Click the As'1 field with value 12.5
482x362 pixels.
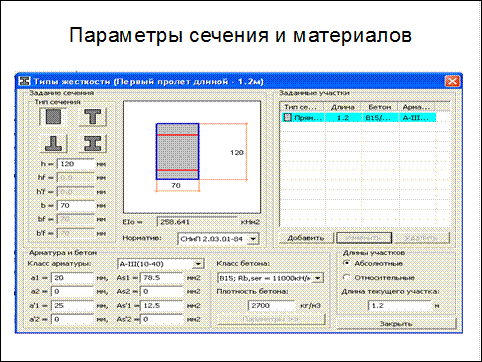pos(162,305)
